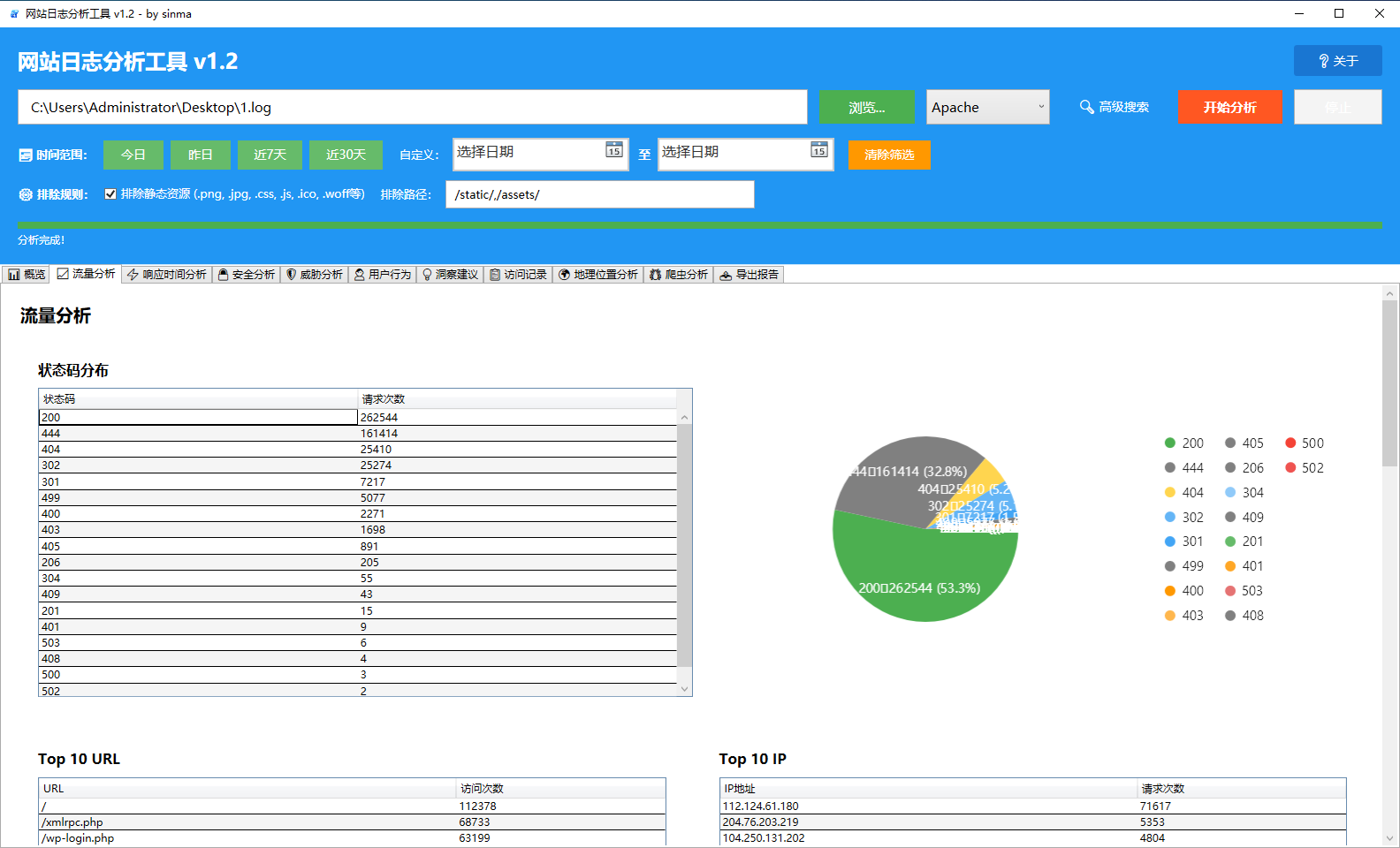Open the 导出报告 export report tab

tap(749, 275)
